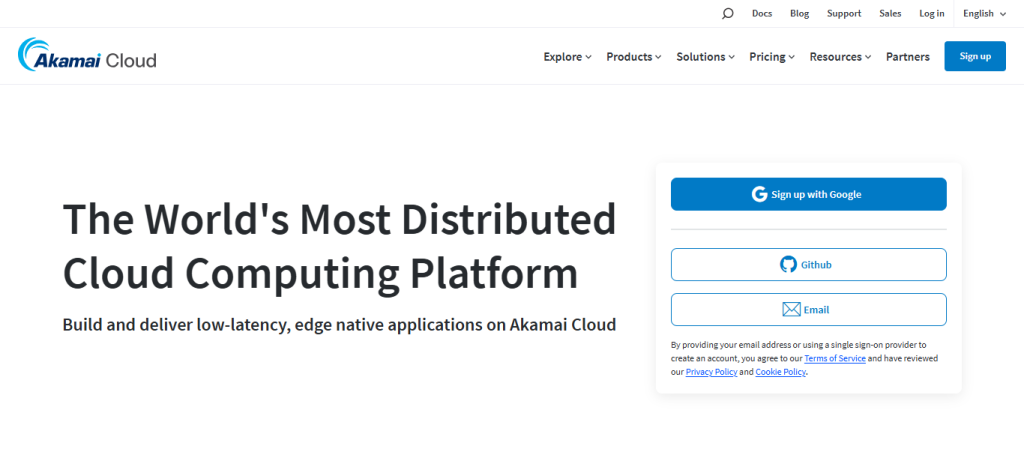Click the headline "The World's Most Distributed"

point(340,219)
